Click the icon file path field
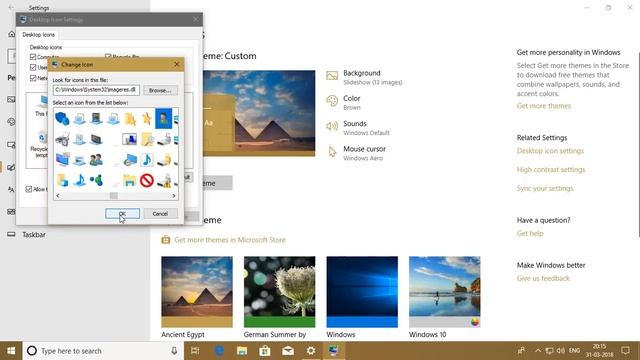 96,90
